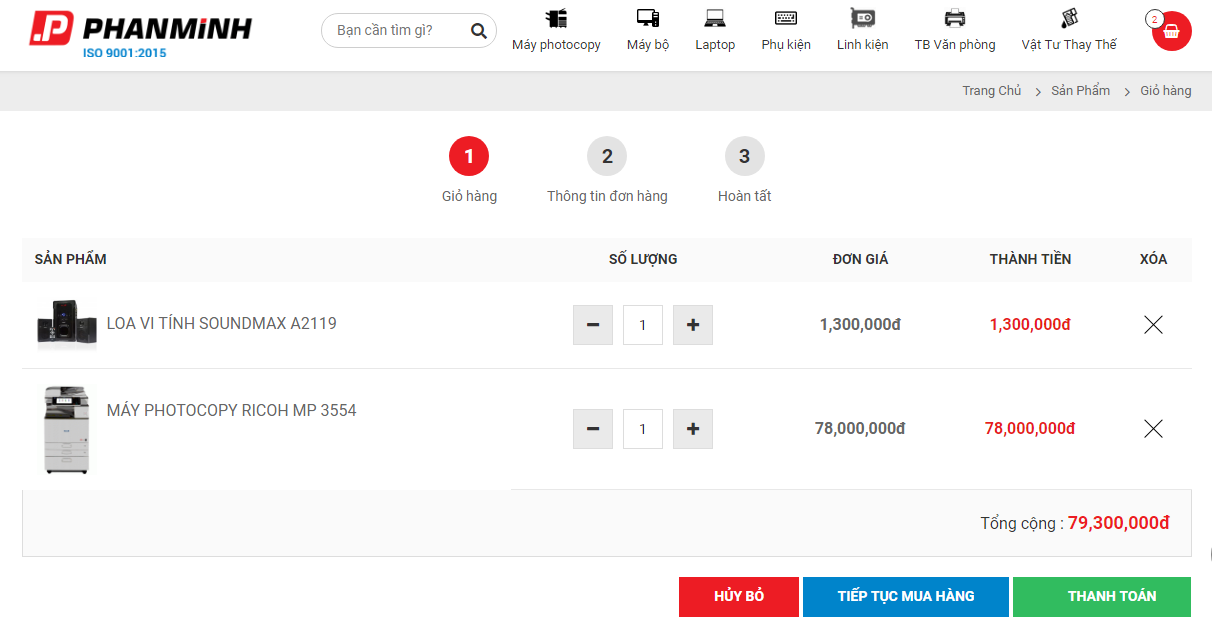Click the 1,300,000đ unit price (Đơn giá)

[860, 324]
